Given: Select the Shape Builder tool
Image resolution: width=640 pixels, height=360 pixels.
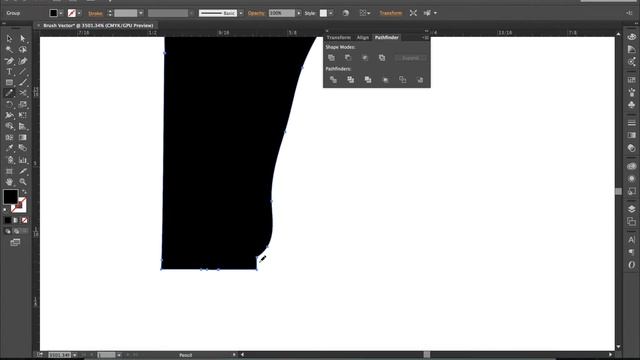Looking at the screenshot, I should coord(9,127).
